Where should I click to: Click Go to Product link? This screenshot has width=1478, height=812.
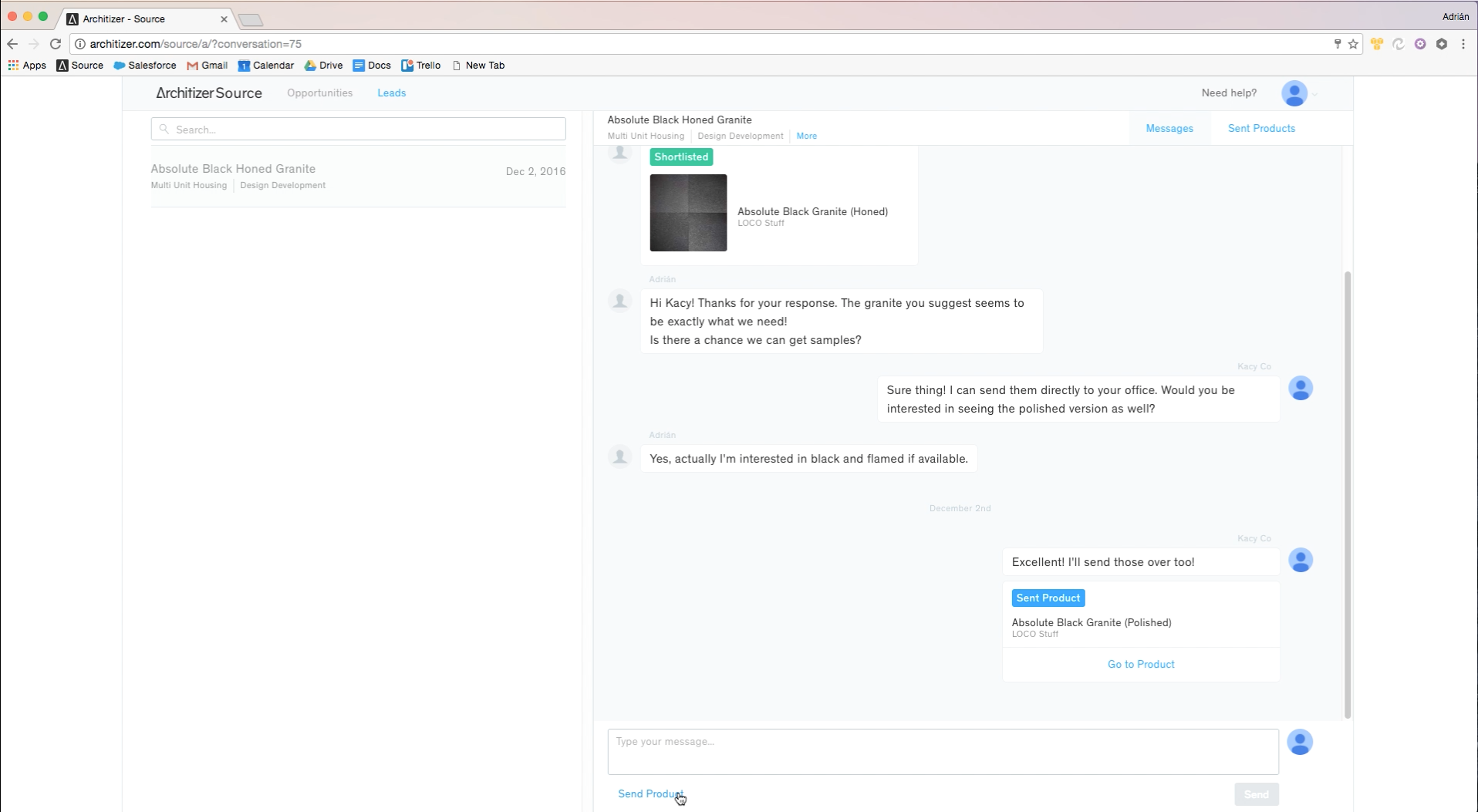click(1140, 664)
